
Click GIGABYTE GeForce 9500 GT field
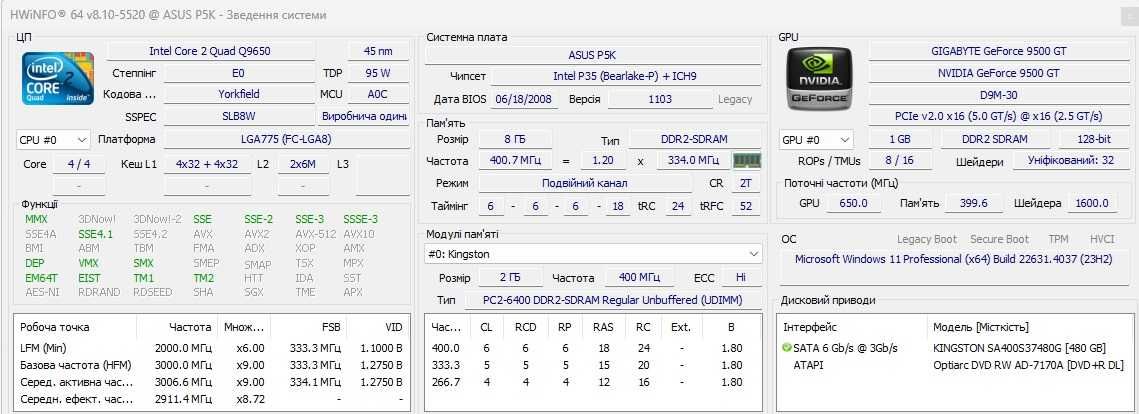point(998,51)
